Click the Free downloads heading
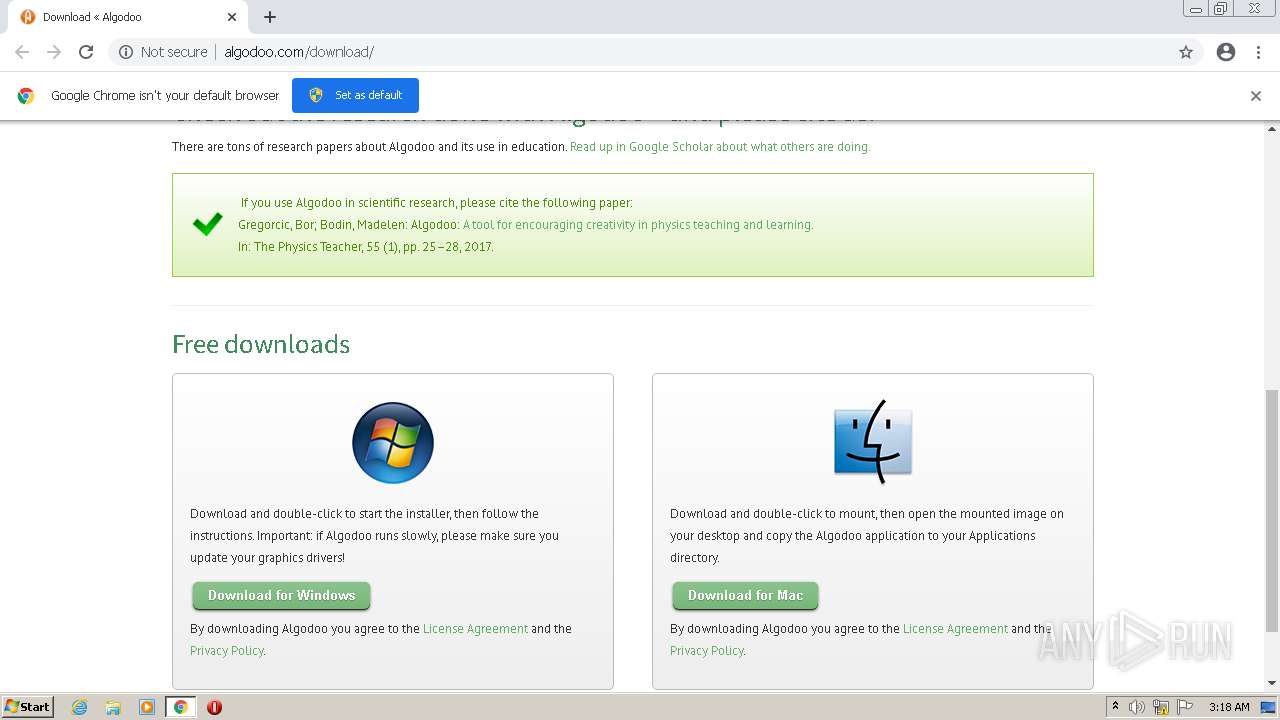 tap(261, 344)
